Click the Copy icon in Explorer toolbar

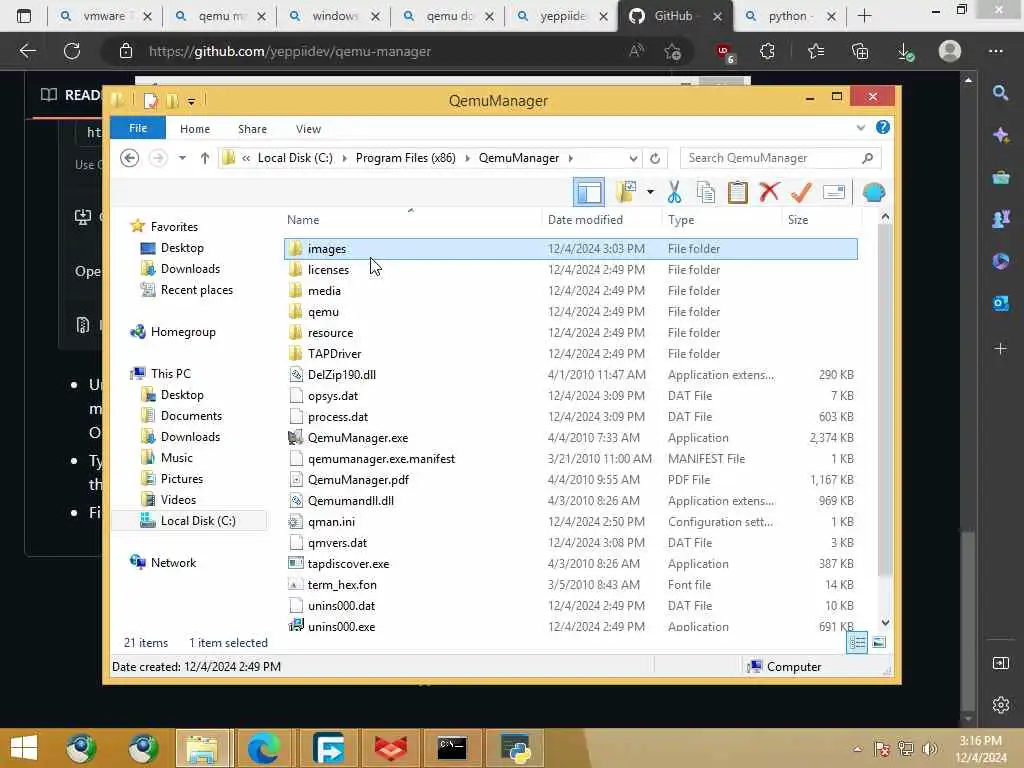[705, 193]
